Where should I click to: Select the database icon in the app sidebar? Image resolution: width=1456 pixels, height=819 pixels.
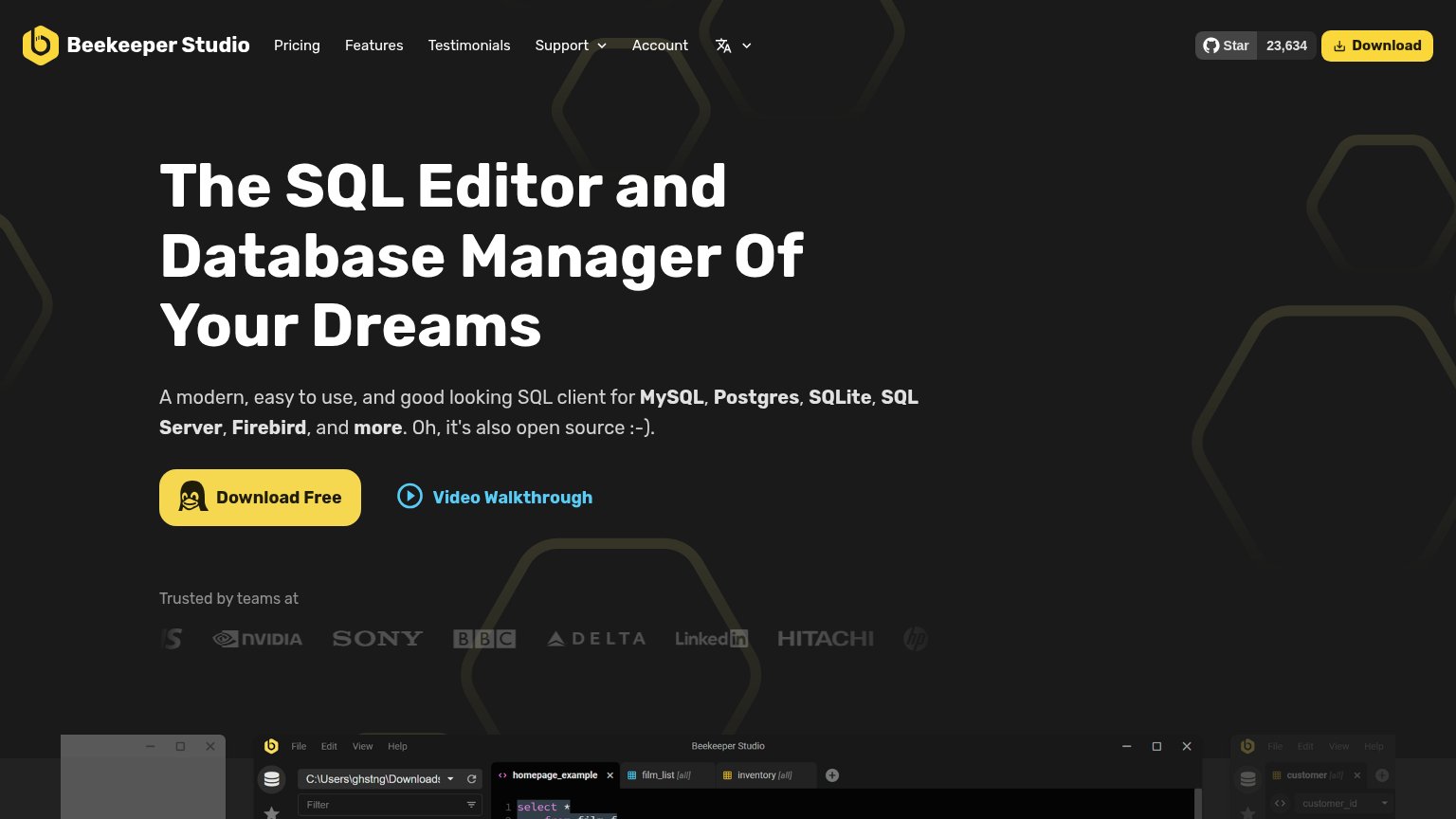click(272, 779)
